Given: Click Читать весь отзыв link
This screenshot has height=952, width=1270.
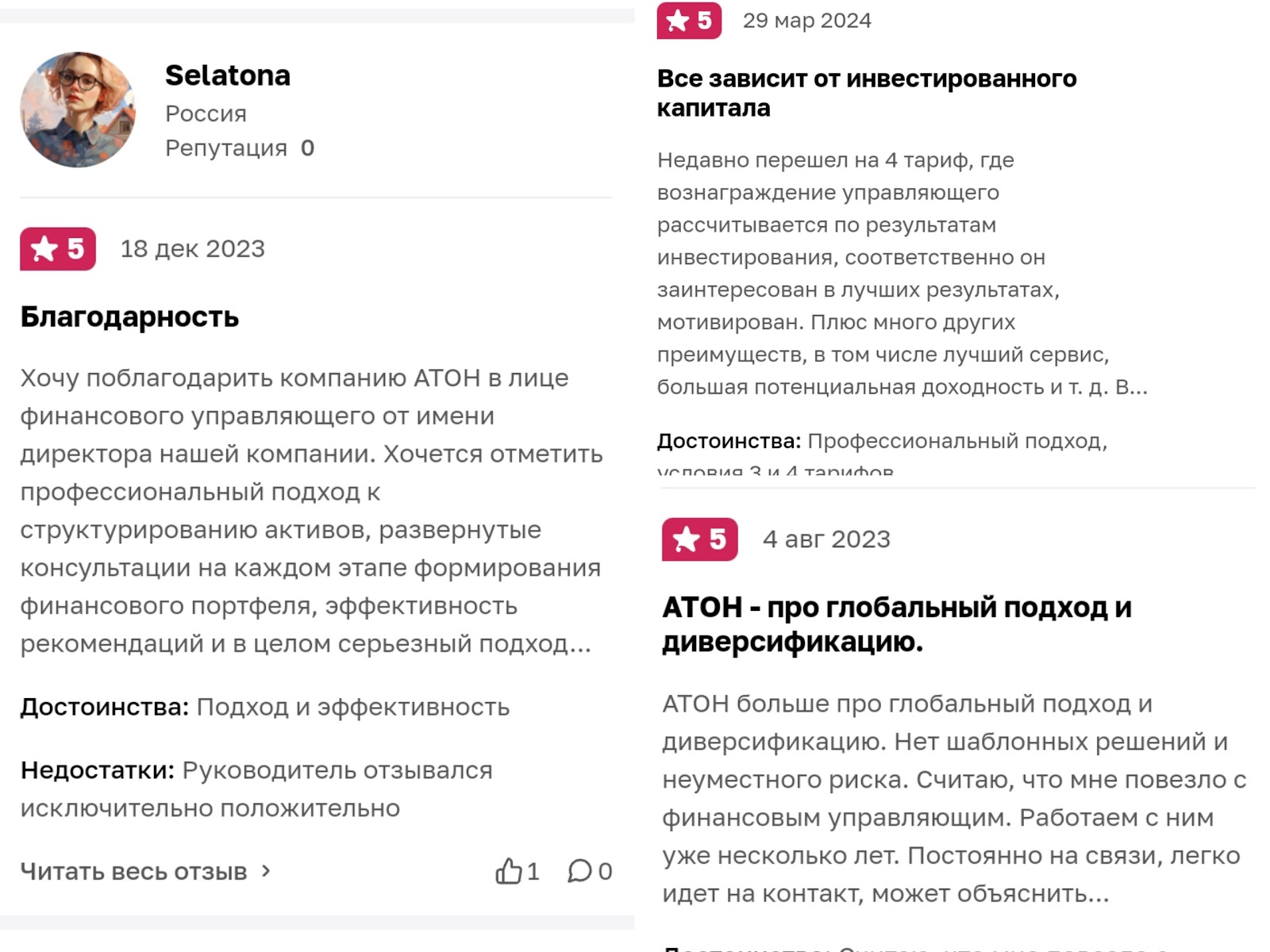Looking at the screenshot, I should tap(133, 871).
